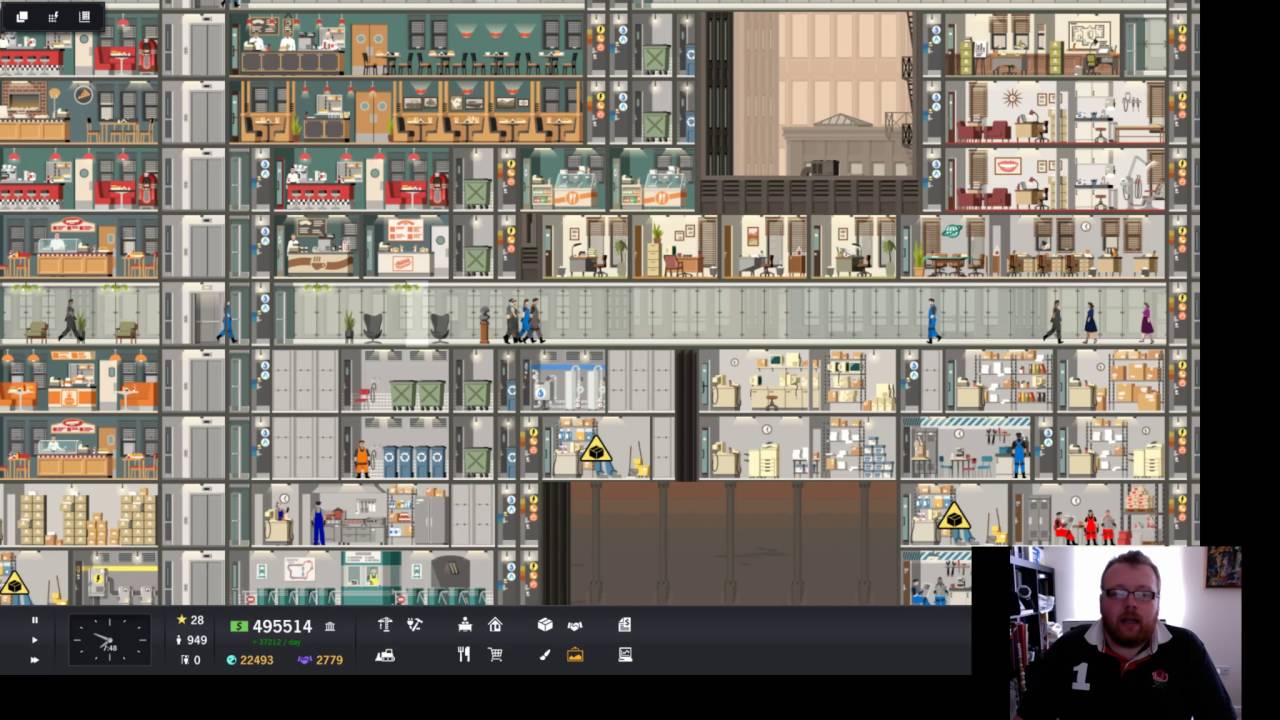Open the apartments house build category
Screen dimensions: 1280x720
tap(495, 625)
